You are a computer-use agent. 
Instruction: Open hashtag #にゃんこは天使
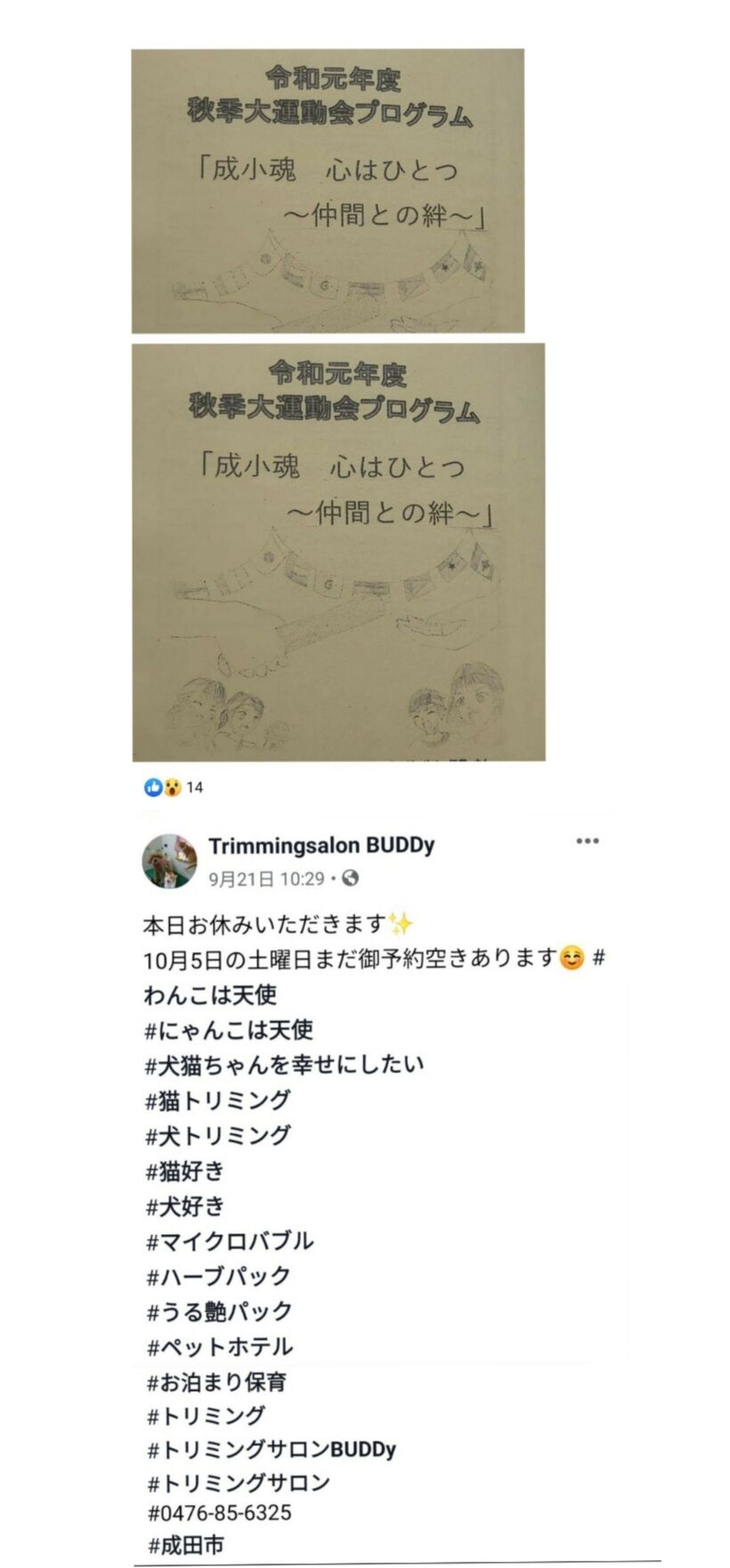229,1030
